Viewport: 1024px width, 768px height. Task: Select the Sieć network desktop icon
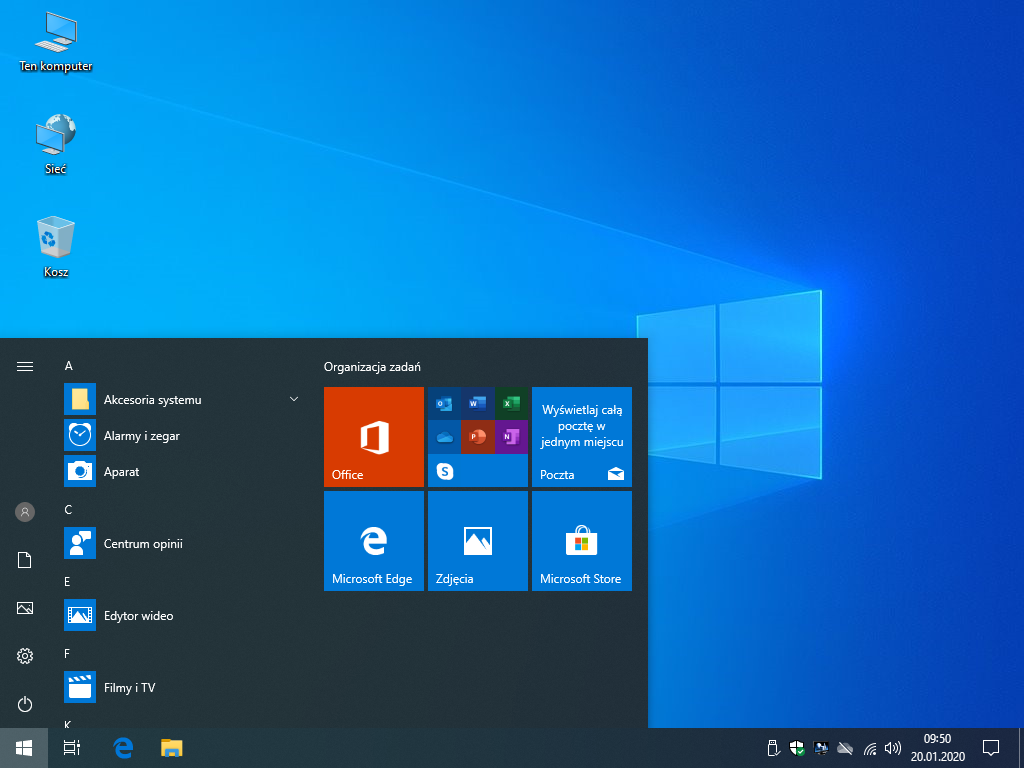[56, 144]
